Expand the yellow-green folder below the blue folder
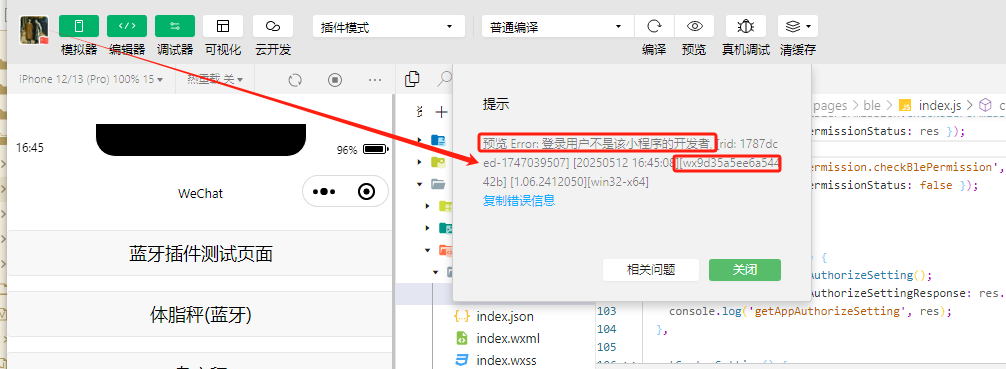The width and height of the screenshot is (1006, 369). [420, 162]
